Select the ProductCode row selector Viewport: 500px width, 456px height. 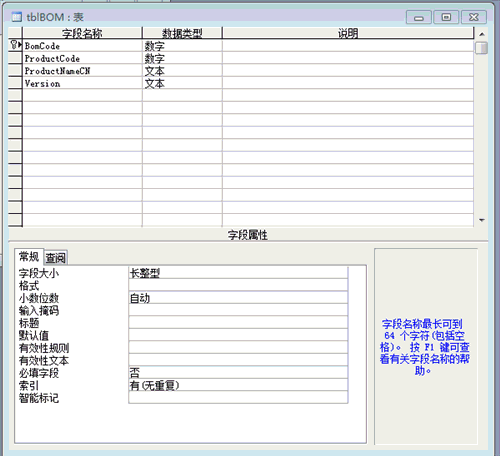point(15,58)
